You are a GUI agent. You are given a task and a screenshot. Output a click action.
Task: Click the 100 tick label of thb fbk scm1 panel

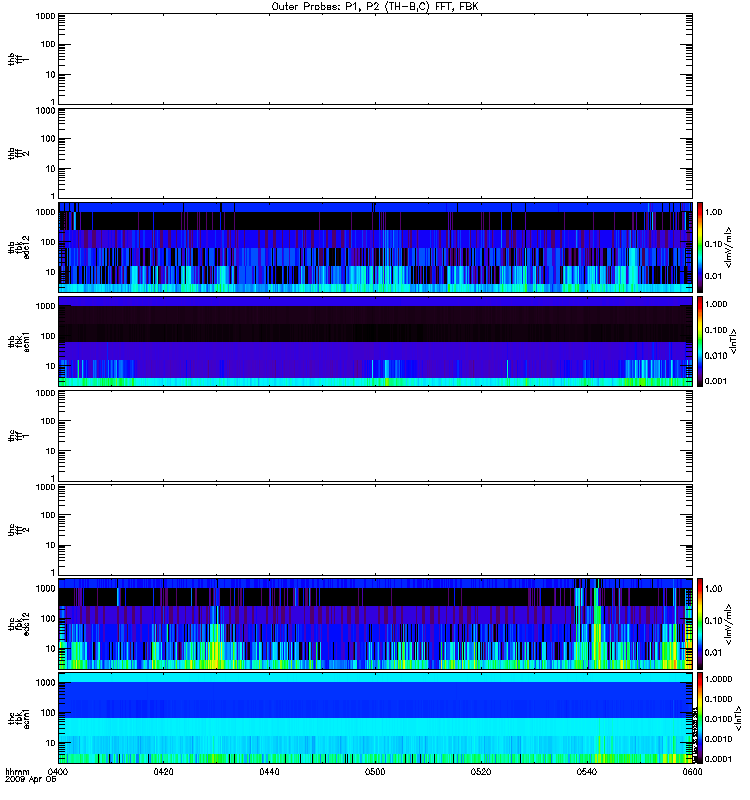pos(48,336)
